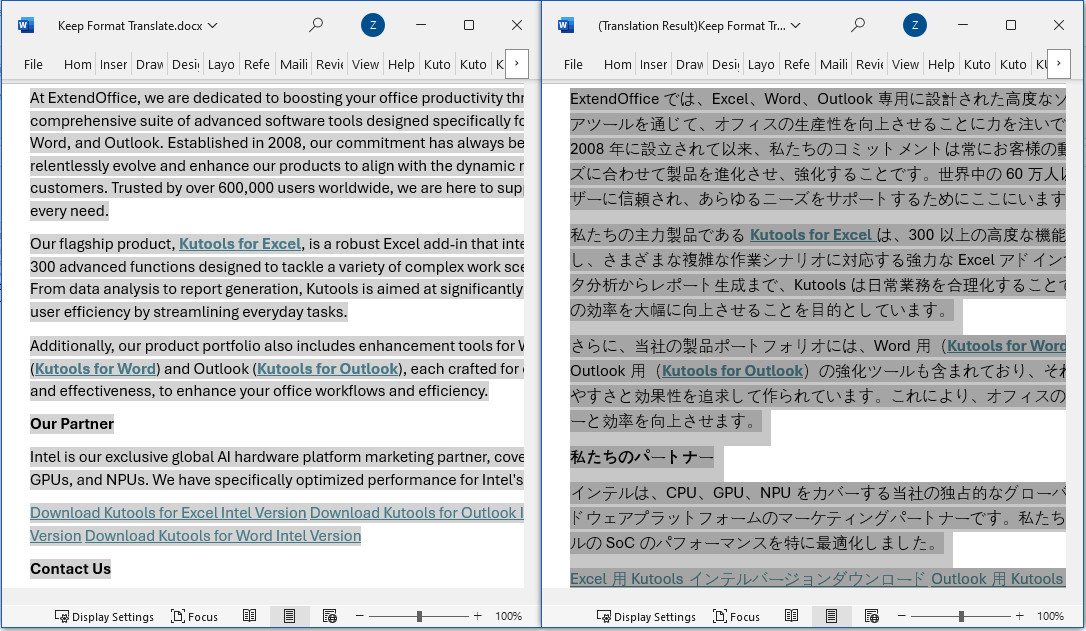Viewport: 1086px width, 631px height.
Task: Open Help tab in left window
Action: coord(401,64)
